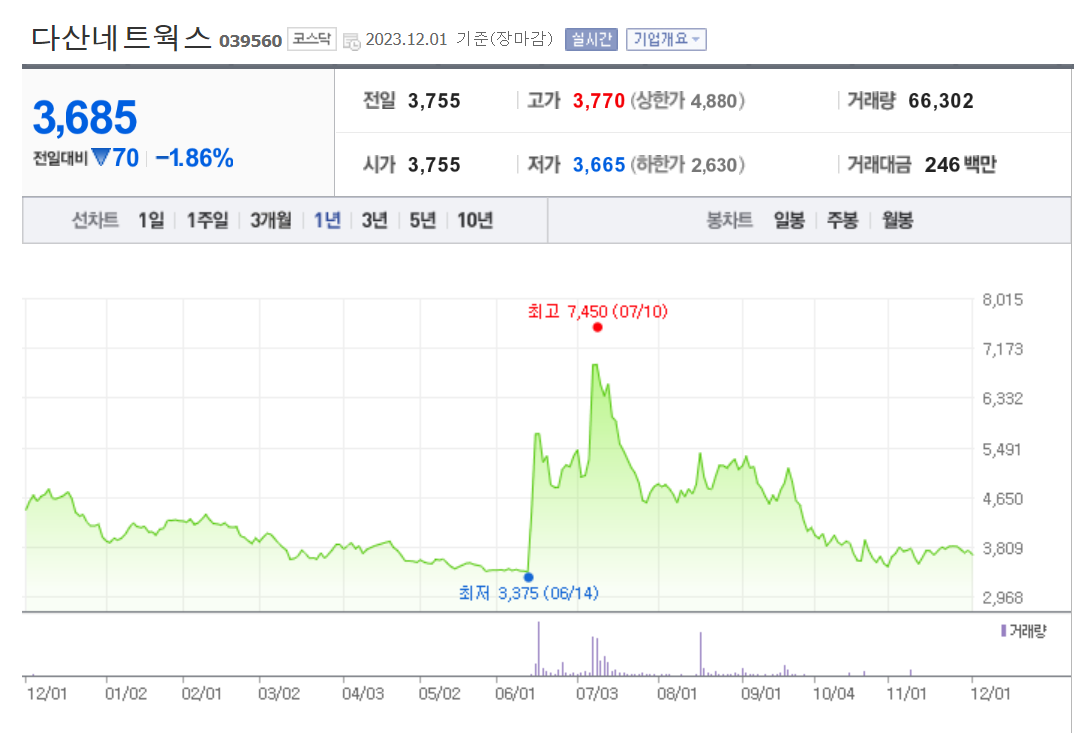Switch to 주봉 candlestick chart
The height and width of the screenshot is (733, 1074).
[842, 221]
